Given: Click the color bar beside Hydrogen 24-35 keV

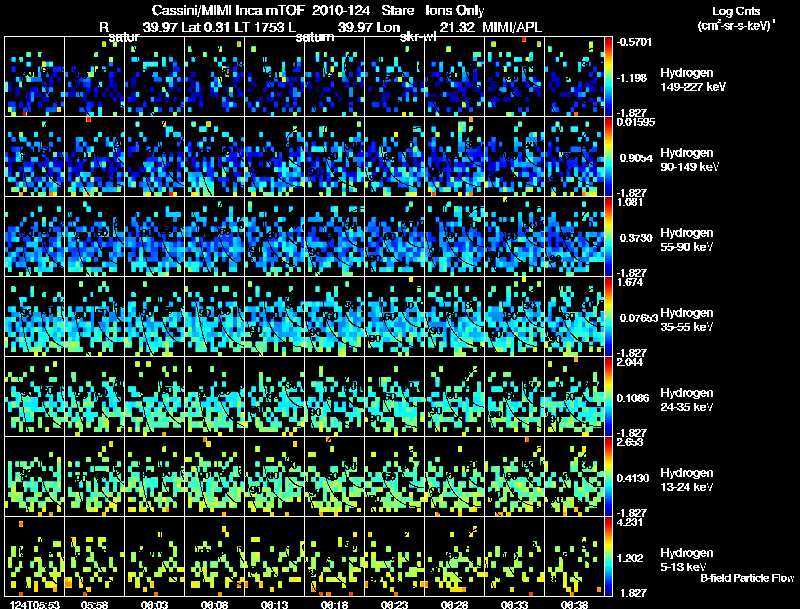Looking at the screenshot, I should click(x=608, y=397).
